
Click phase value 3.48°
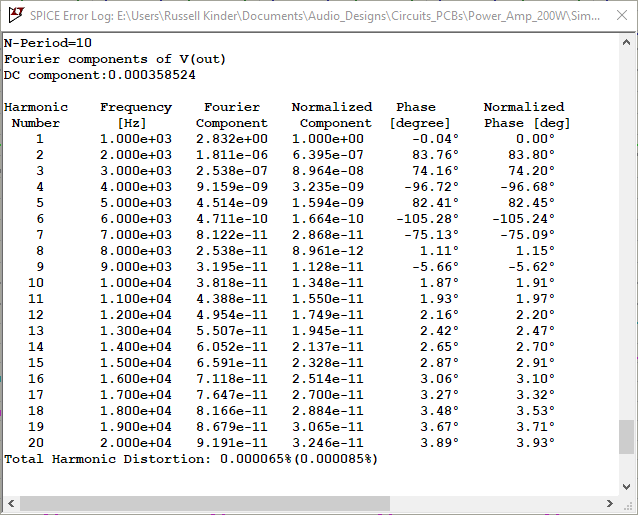tap(439, 411)
